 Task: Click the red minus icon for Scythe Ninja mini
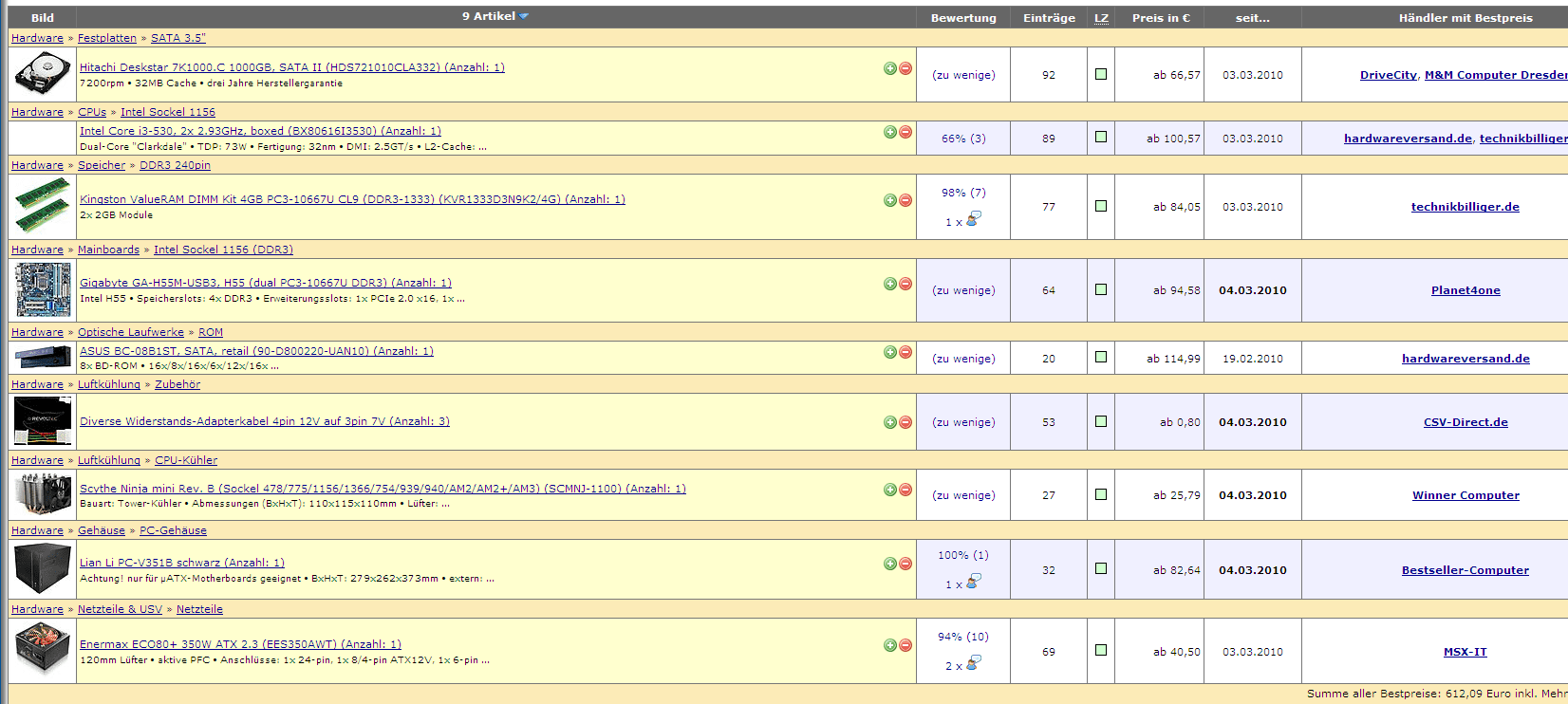click(x=905, y=490)
